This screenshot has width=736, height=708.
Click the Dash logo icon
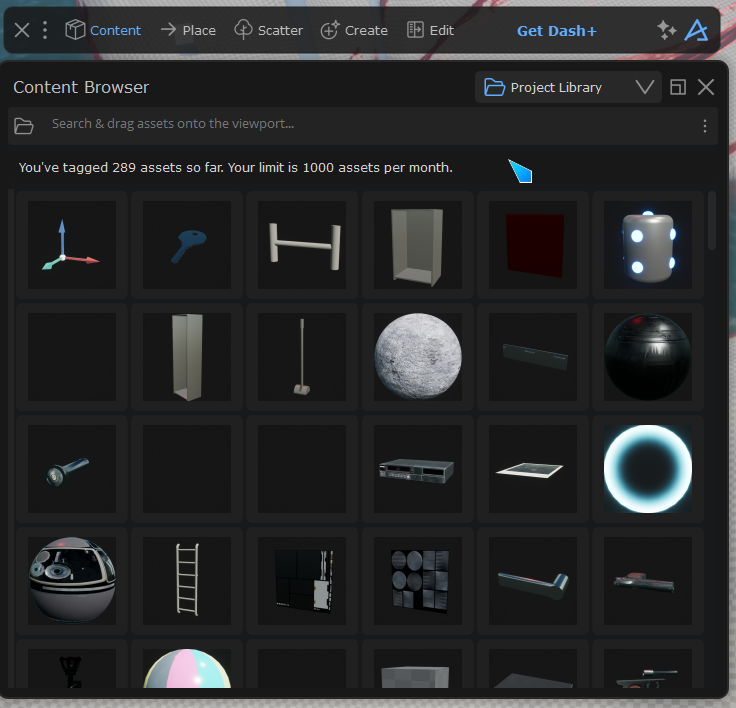pyautogui.click(x=696, y=31)
